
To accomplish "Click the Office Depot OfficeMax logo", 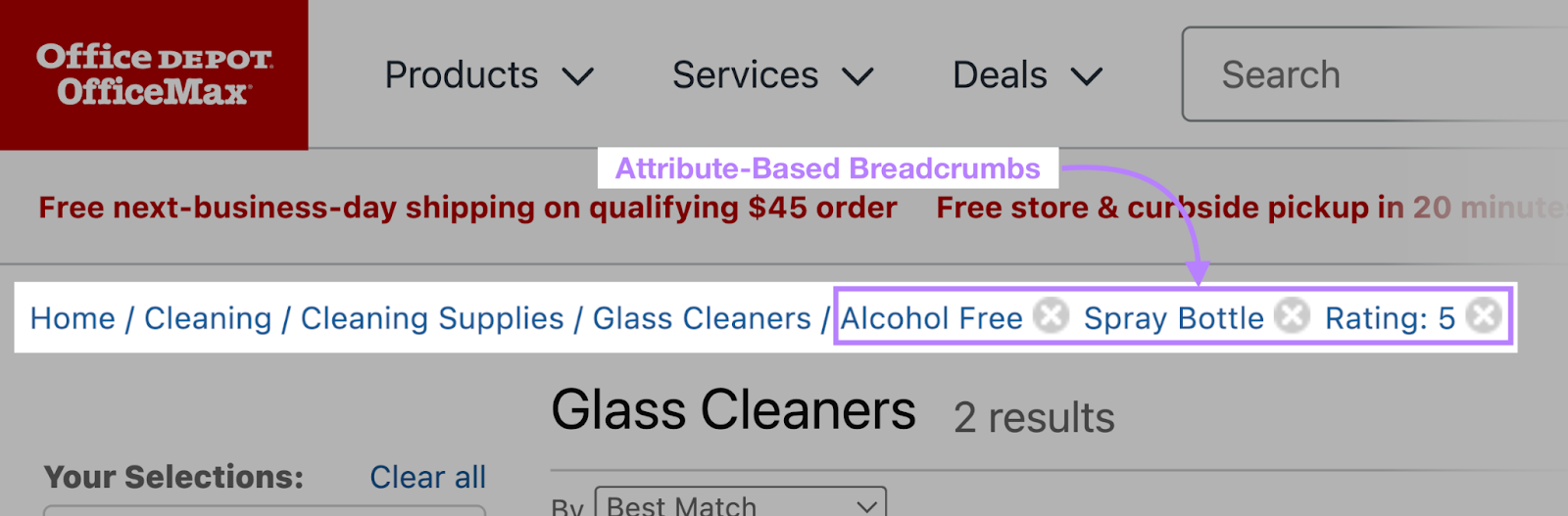I will 154,74.
